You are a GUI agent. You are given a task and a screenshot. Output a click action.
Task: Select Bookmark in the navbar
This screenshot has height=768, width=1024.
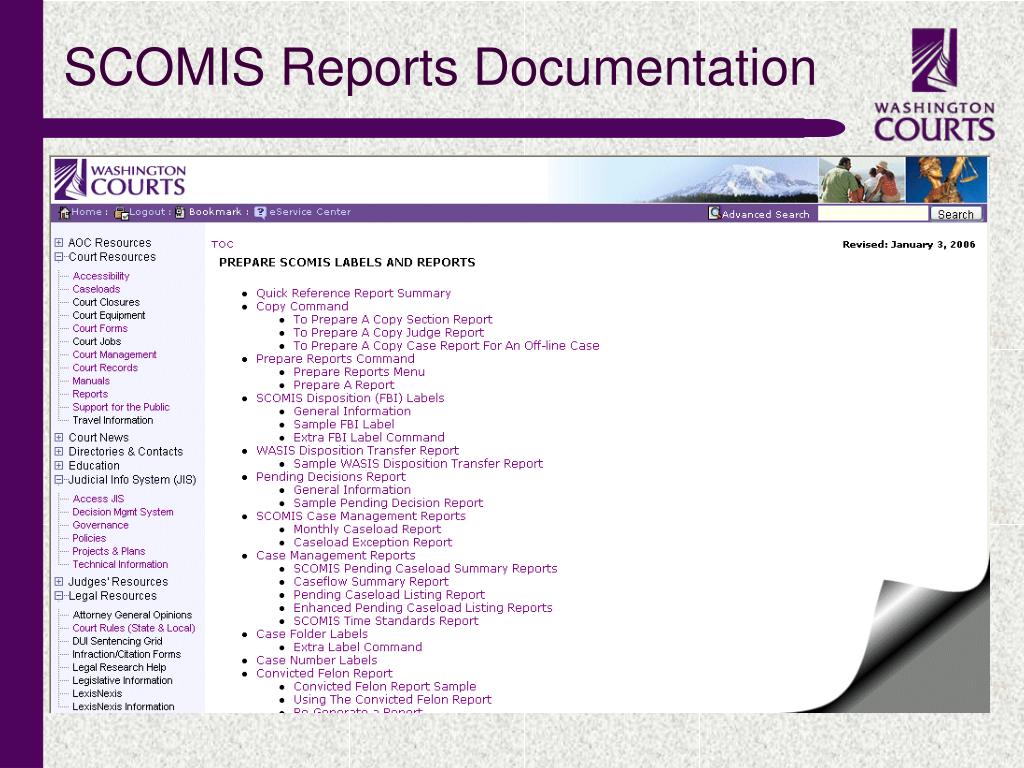point(215,212)
